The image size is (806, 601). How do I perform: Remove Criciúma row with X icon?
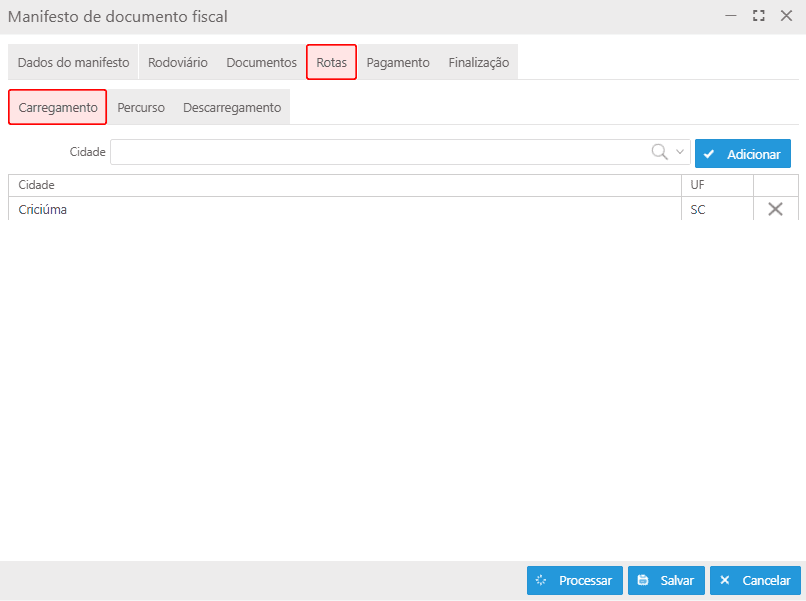pos(775,210)
